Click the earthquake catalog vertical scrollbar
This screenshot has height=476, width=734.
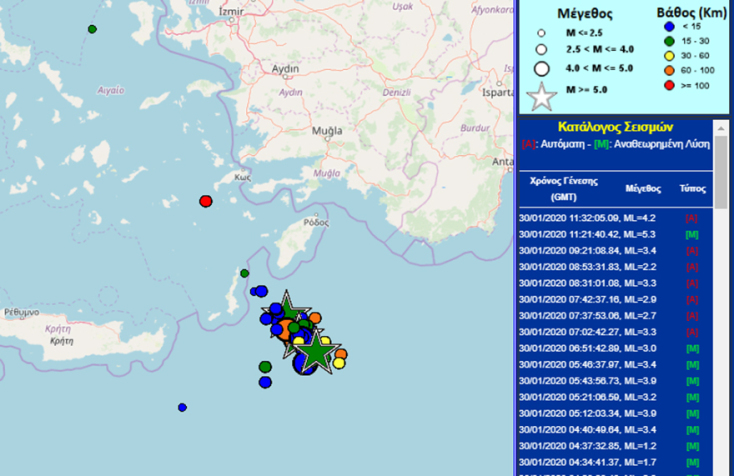pyautogui.click(x=722, y=300)
